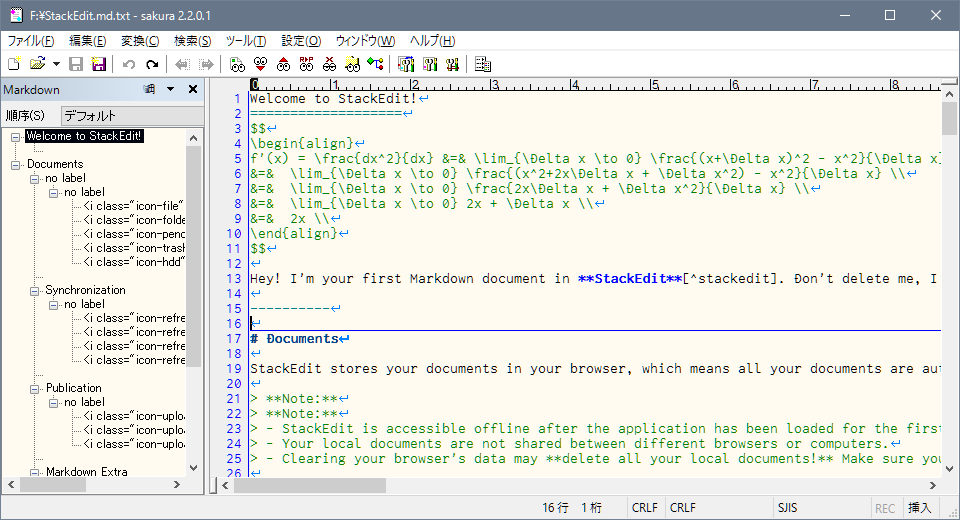Click line number 13 in the gutter
This screenshot has height=520, width=960.
(x=234, y=279)
